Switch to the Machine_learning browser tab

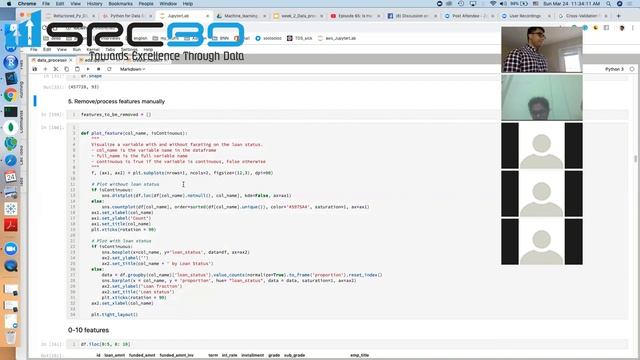[x=241, y=16]
